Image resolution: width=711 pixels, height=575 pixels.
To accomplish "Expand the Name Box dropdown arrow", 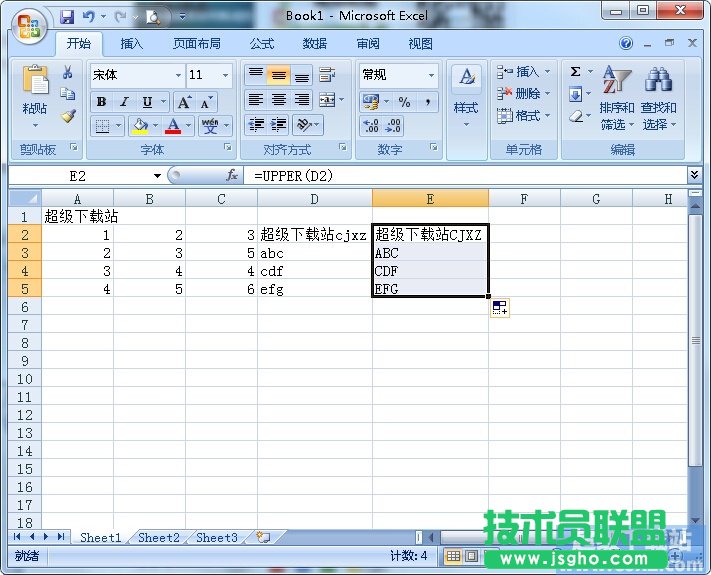I will (157, 175).
